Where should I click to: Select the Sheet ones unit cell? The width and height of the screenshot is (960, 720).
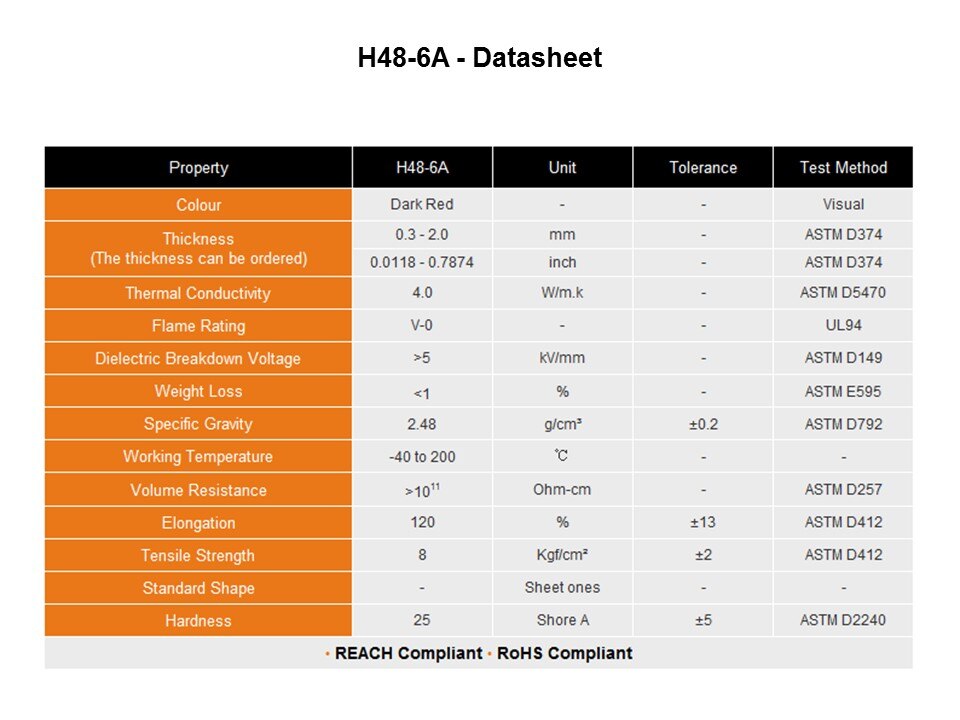[x=562, y=587]
